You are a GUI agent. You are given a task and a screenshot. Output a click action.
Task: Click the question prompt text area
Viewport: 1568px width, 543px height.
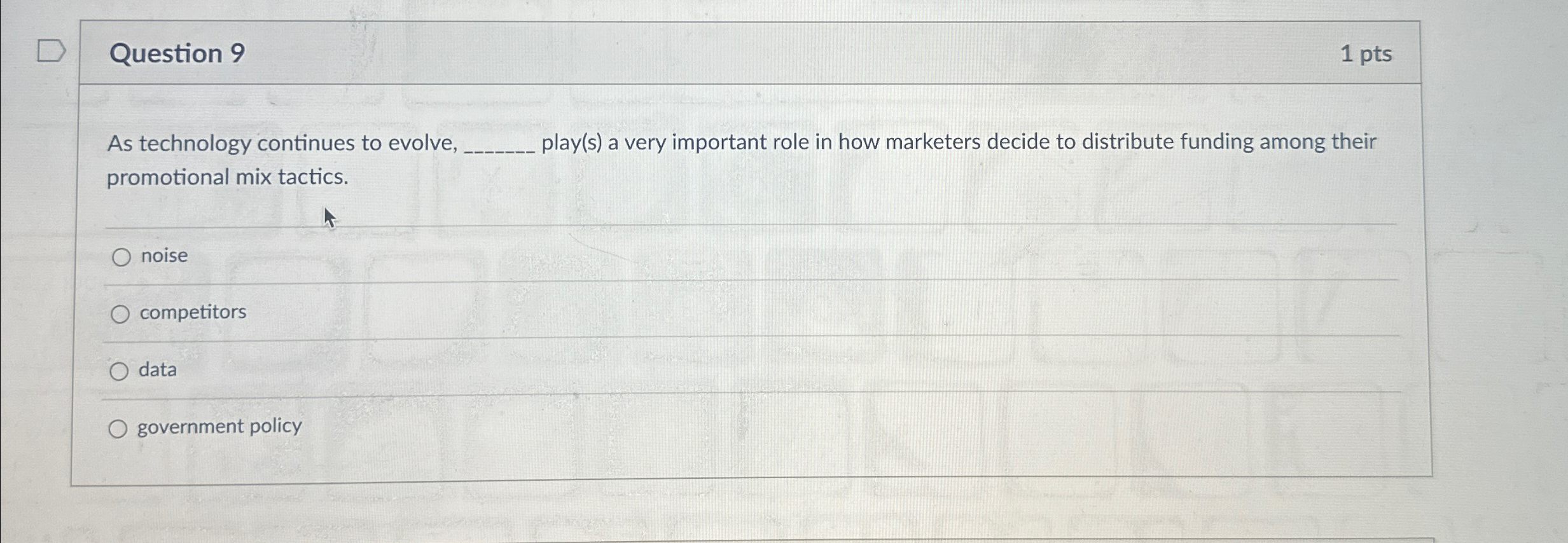[700, 159]
